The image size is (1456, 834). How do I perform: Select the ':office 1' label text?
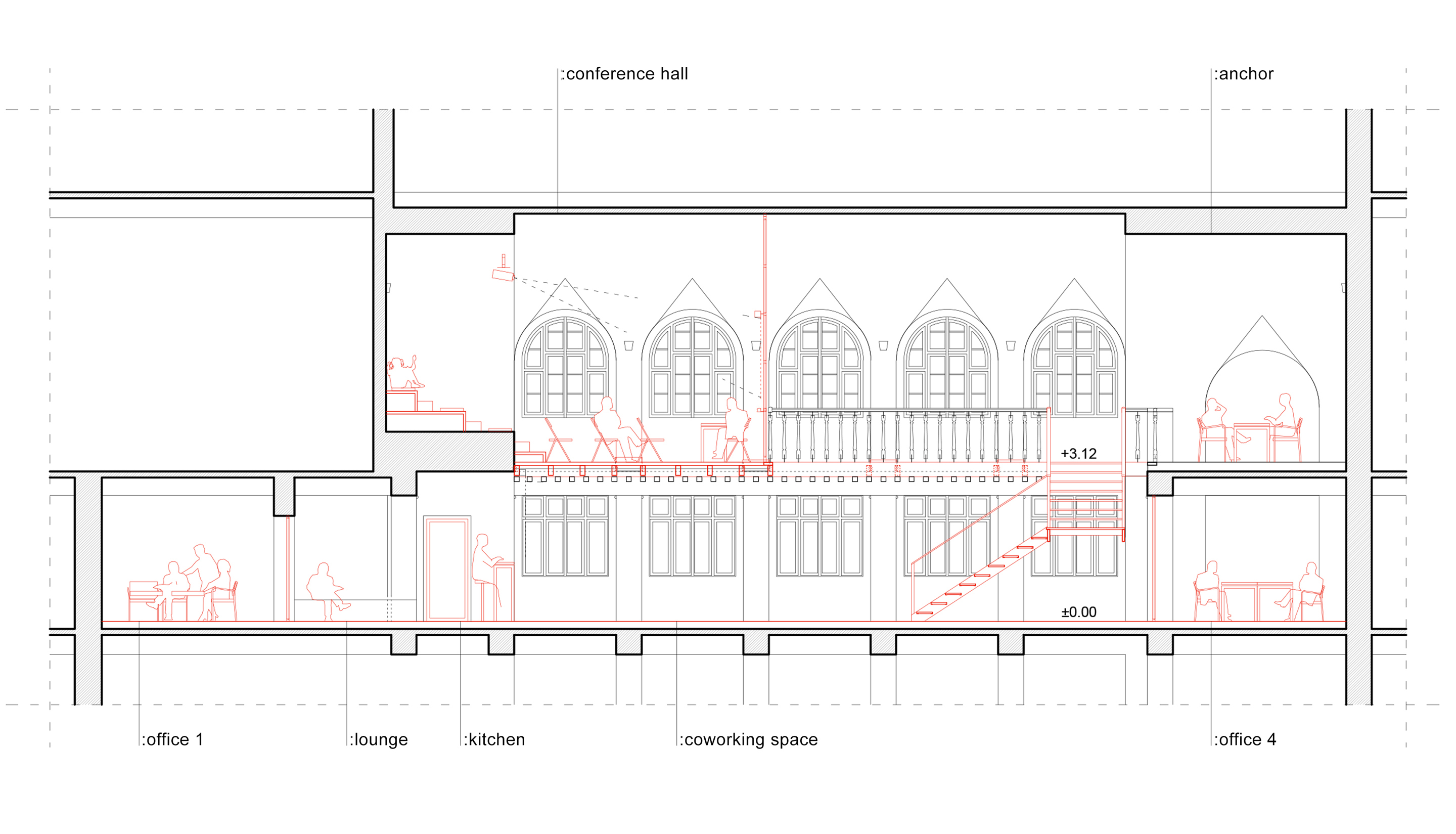tap(172, 739)
